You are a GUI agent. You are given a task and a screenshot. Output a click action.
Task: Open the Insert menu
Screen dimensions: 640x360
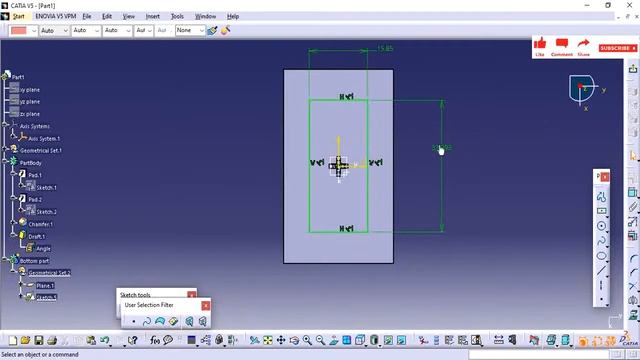(153, 17)
